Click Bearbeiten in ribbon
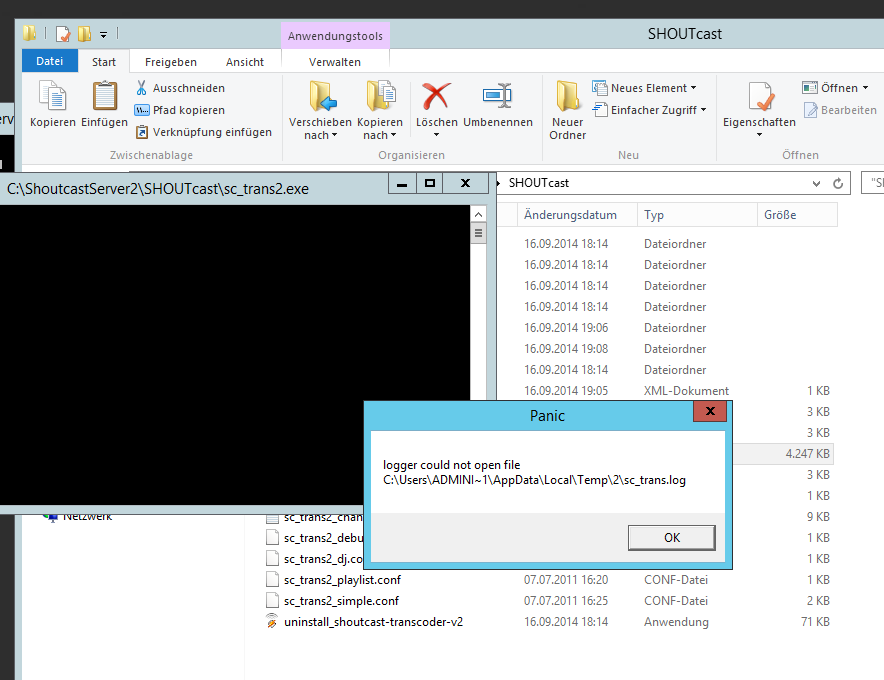The height and width of the screenshot is (680, 884). tap(840, 110)
